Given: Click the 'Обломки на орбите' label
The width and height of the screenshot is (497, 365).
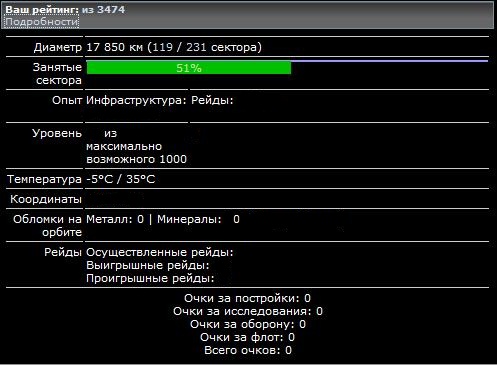Looking at the screenshot, I should 47,226.
